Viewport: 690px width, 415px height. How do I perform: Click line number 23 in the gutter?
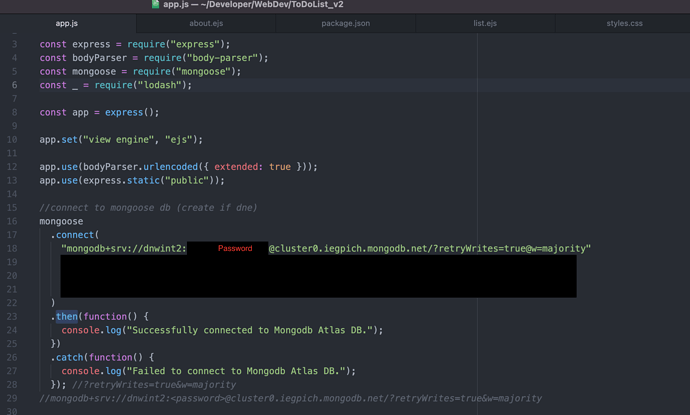[x=12, y=316]
